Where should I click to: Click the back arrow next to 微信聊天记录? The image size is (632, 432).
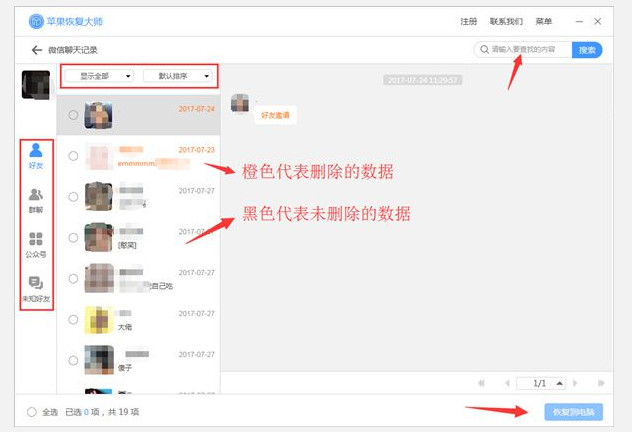37,50
